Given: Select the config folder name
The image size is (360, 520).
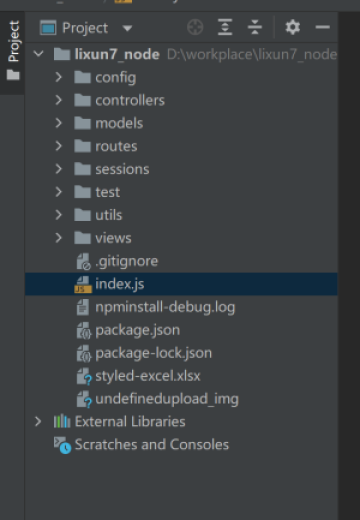Looking at the screenshot, I should (116, 78).
